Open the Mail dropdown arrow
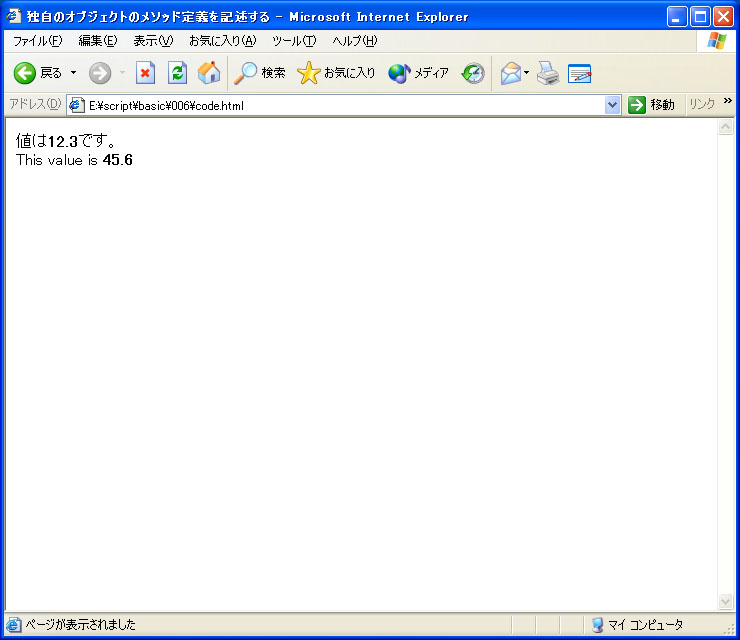The width and height of the screenshot is (740, 640). (x=527, y=73)
